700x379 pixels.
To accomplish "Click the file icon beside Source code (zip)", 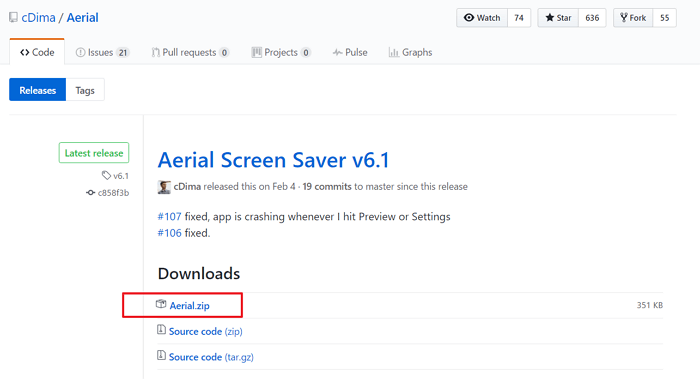I will (161, 330).
